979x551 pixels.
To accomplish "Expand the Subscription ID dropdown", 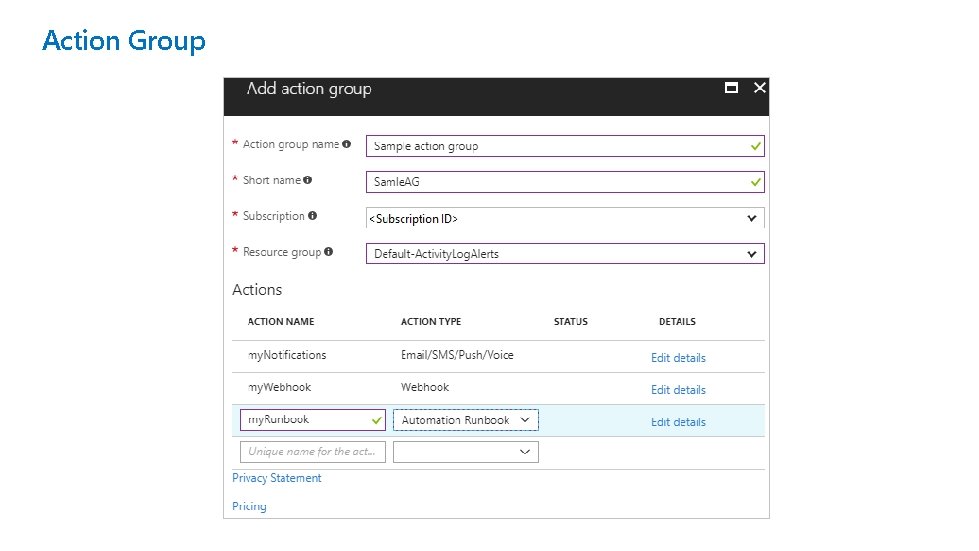I will pos(752,218).
